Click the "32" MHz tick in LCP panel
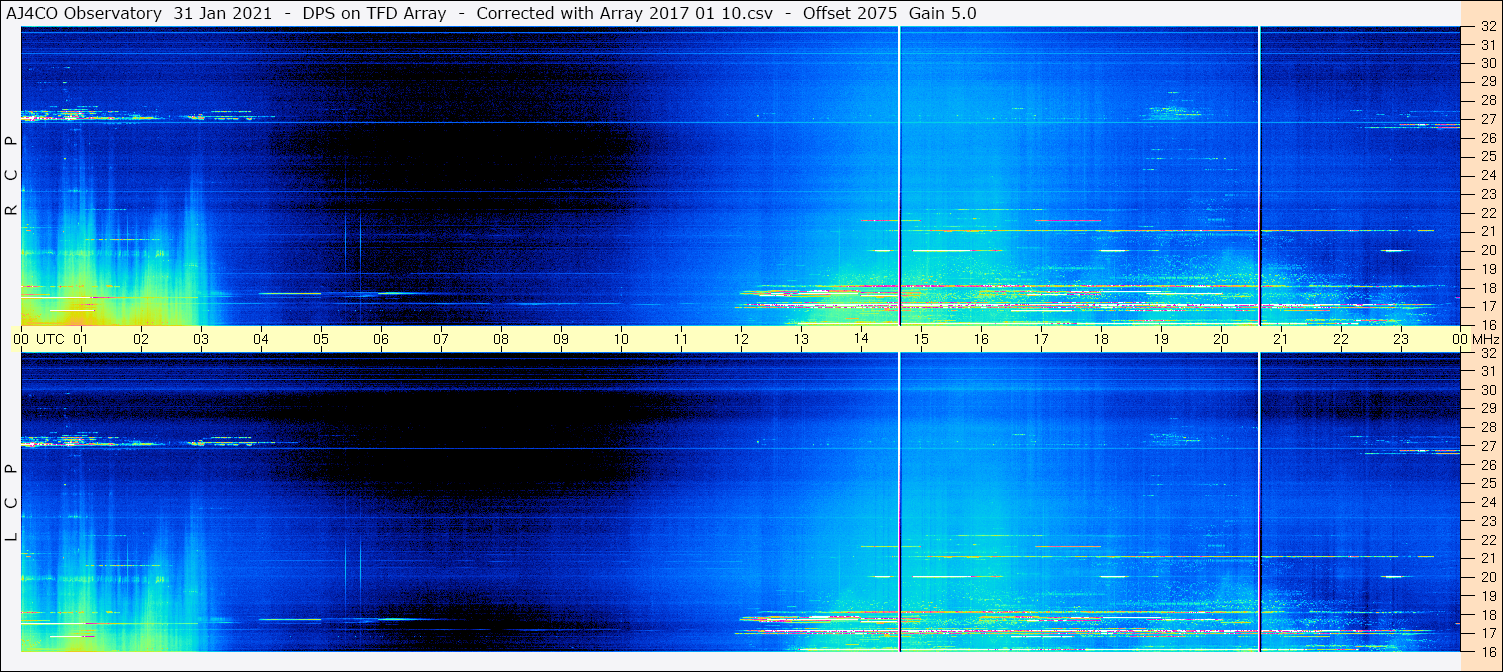 [1487, 353]
